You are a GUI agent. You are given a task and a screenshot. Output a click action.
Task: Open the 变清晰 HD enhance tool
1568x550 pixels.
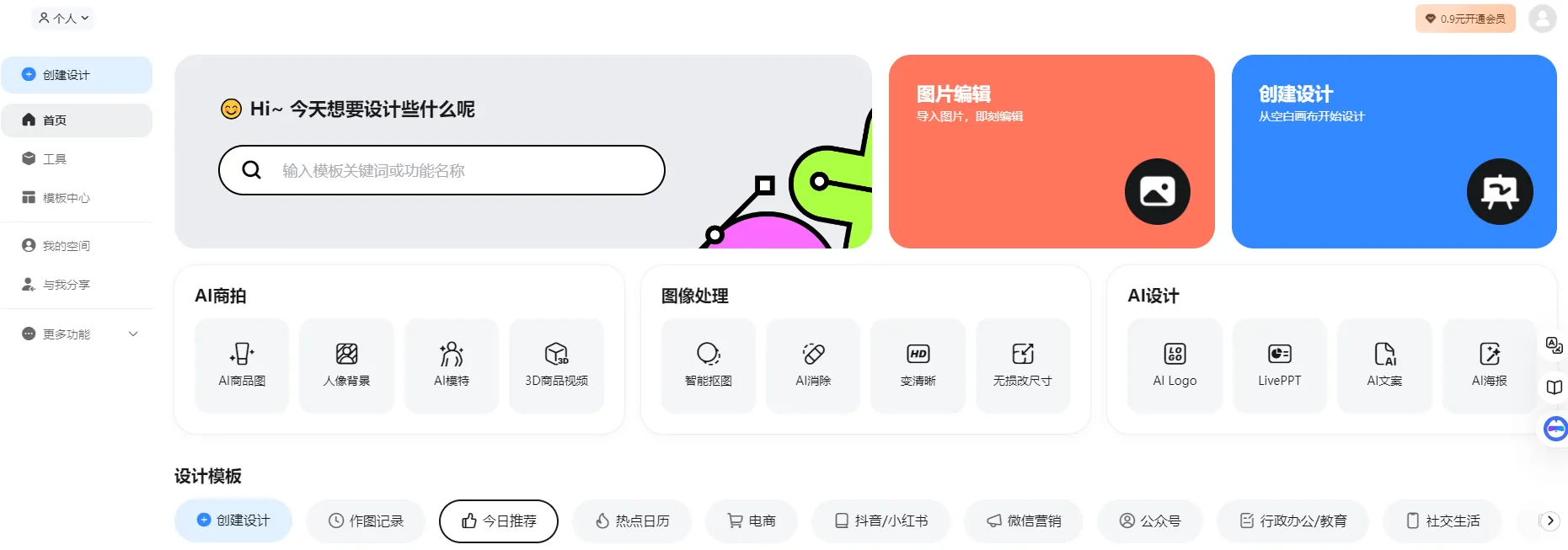[x=918, y=366]
